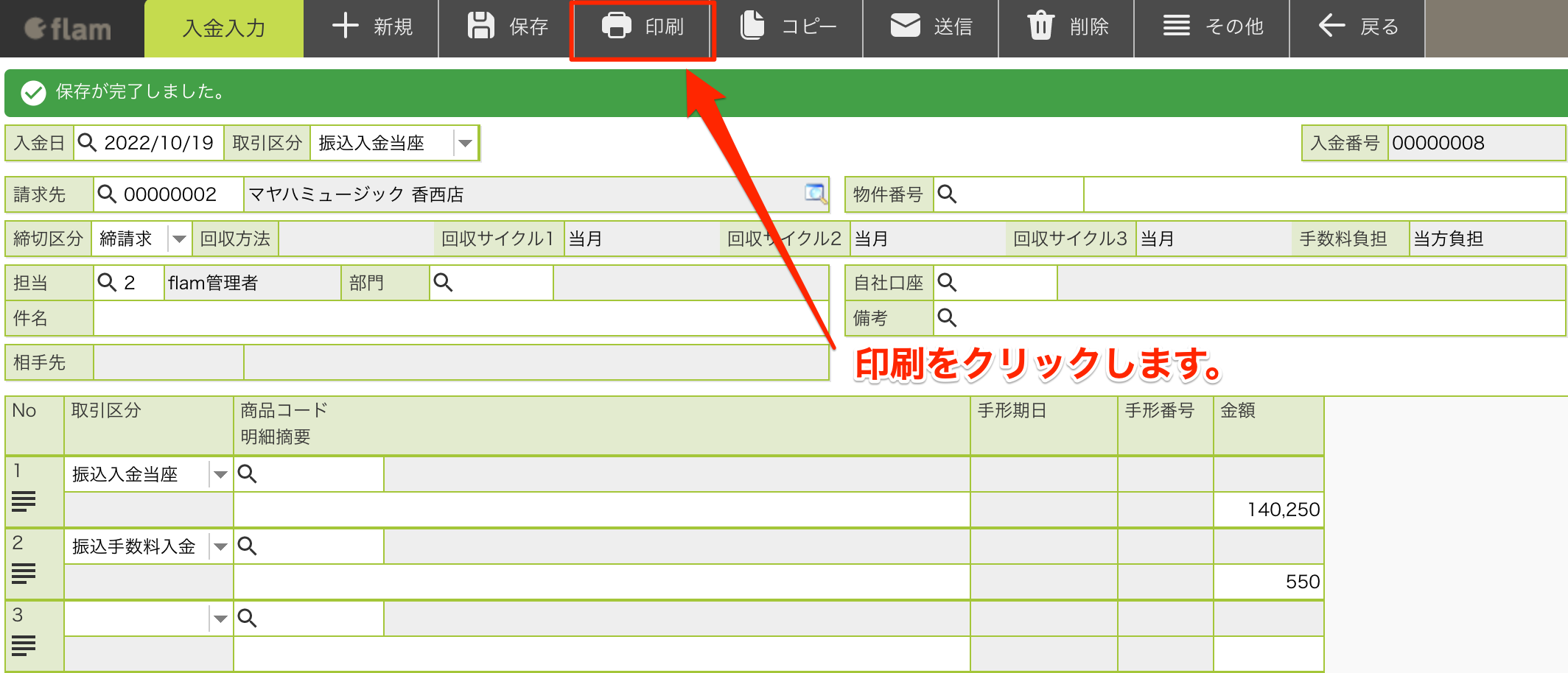1568x673 pixels.
Task: Expand row 1 取引区分 dropdown
Action: [220, 474]
